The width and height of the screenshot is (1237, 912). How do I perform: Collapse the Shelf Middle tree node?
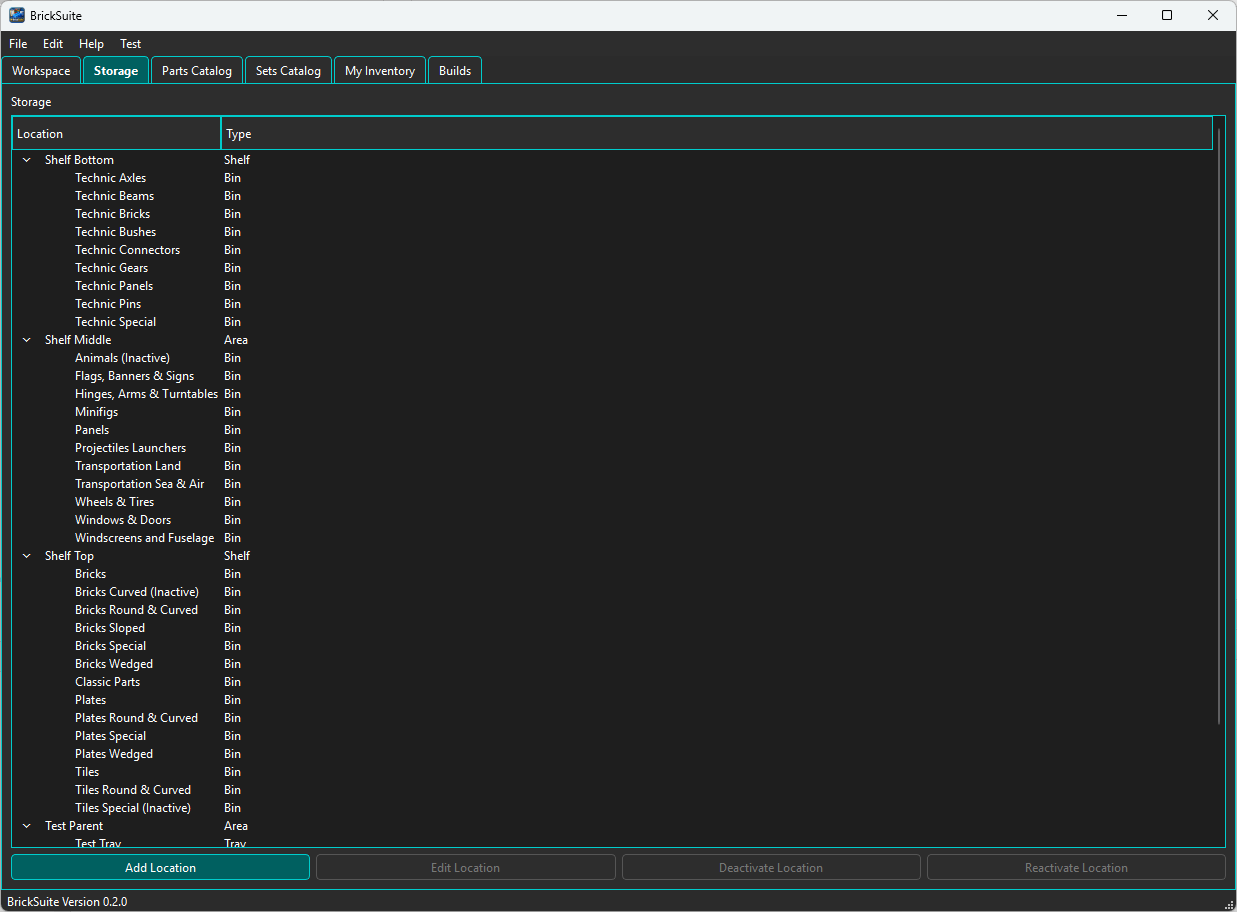tap(27, 340)
